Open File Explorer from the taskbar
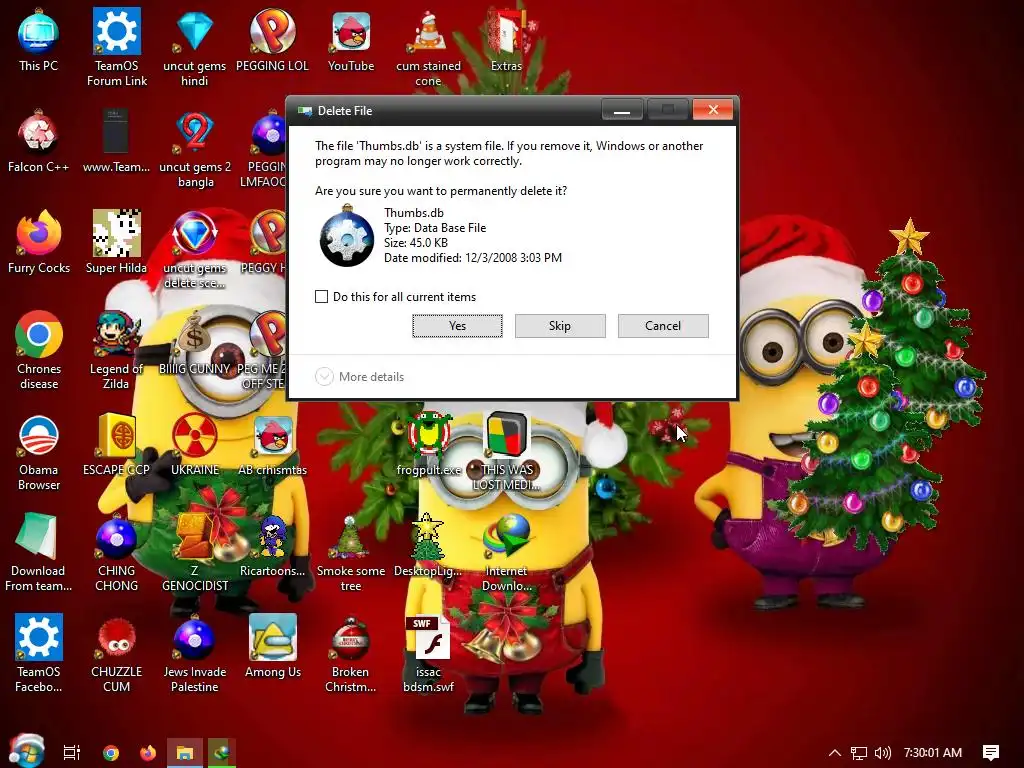Viewport: 1024px width, 768px height. coord(185,752)
